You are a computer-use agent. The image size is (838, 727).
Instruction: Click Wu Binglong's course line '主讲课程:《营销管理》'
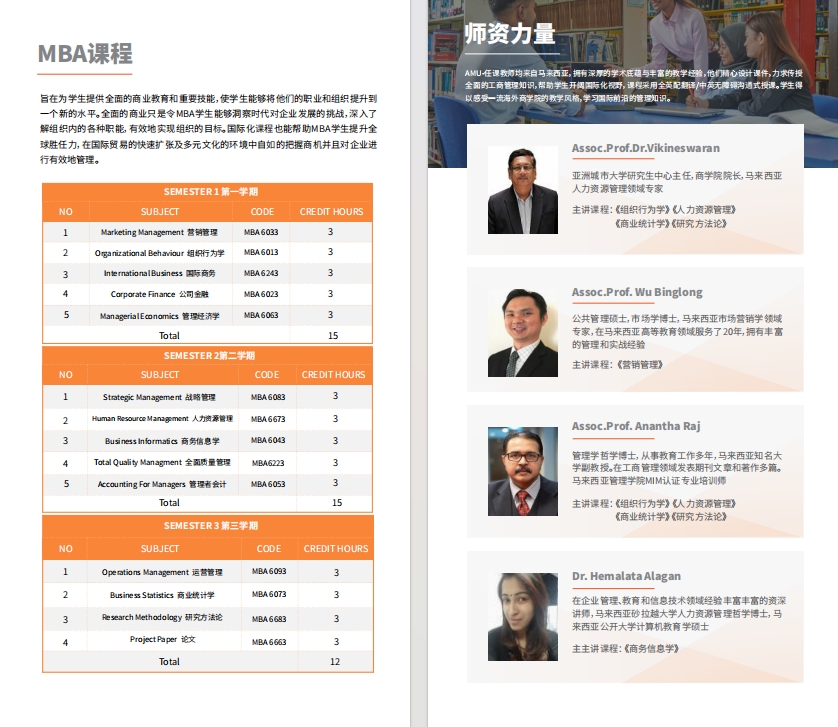pyautogui.click(x=617, y=365)
